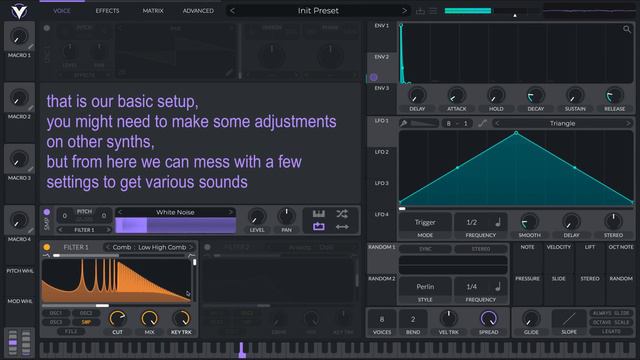This screenshot has width=640, height=360.
Task: Click the filter KEY TRK knob
Action: coord(181,318)
